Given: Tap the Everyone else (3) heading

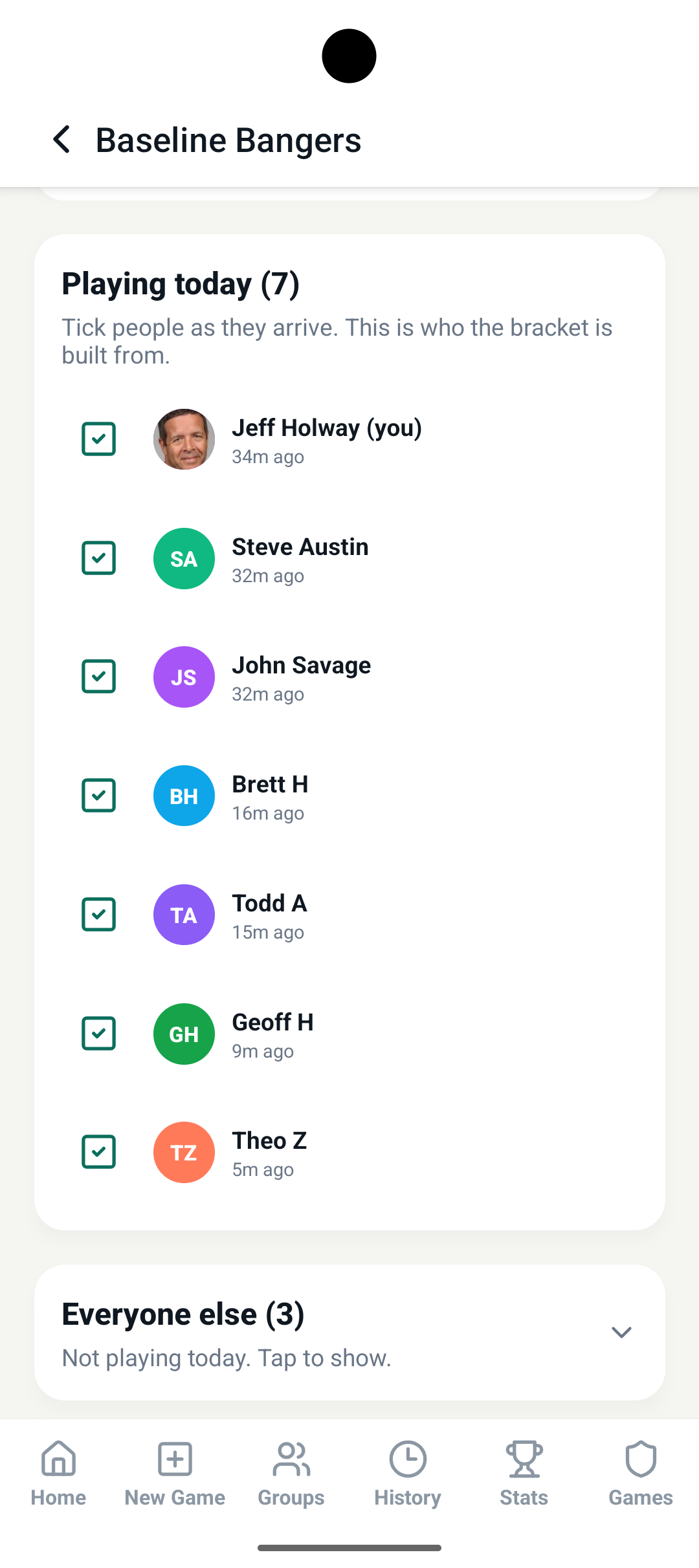Looking at the screenshot, I should pos(183,1314).
